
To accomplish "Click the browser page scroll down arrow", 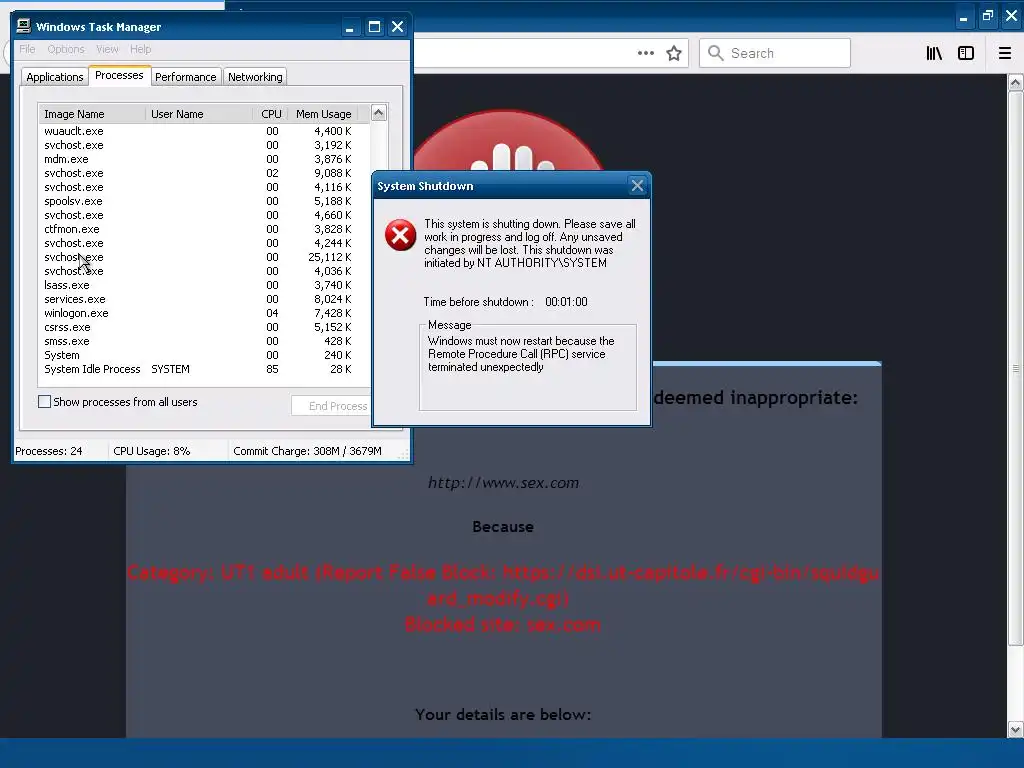I will coord(1015,729).
